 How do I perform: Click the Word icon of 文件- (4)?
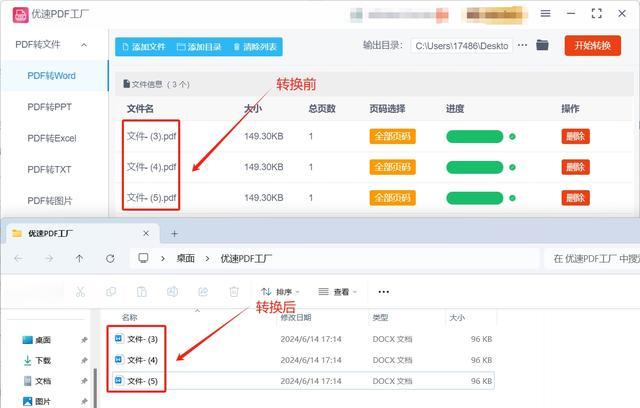tap(119, 359)
